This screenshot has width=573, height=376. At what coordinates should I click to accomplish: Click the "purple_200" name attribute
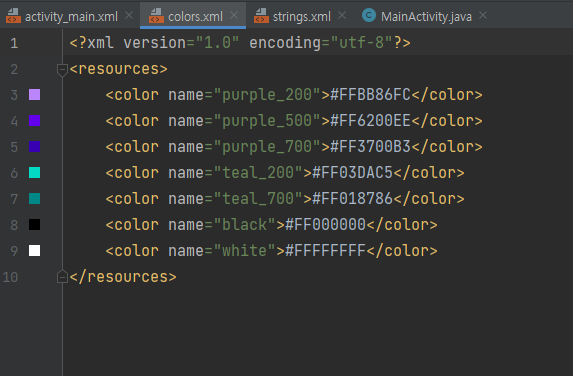point(267,95)
